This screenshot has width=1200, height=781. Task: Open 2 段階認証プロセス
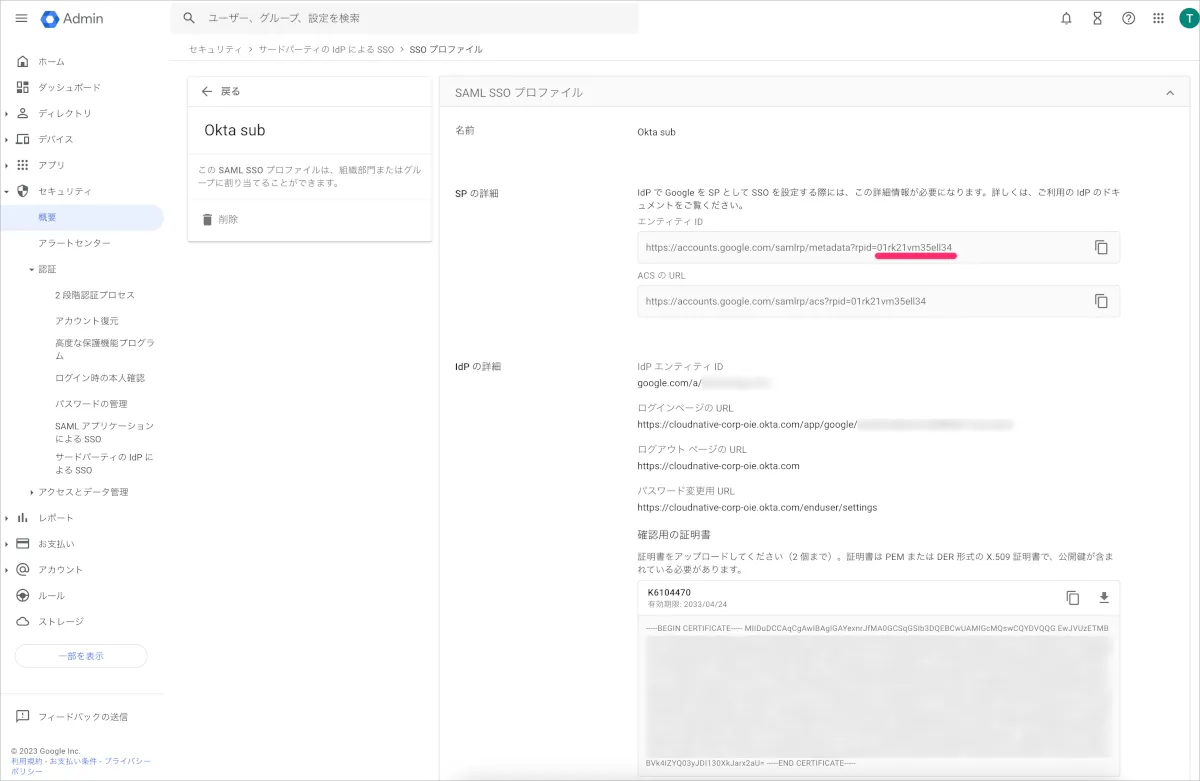(x=95, y=295)
